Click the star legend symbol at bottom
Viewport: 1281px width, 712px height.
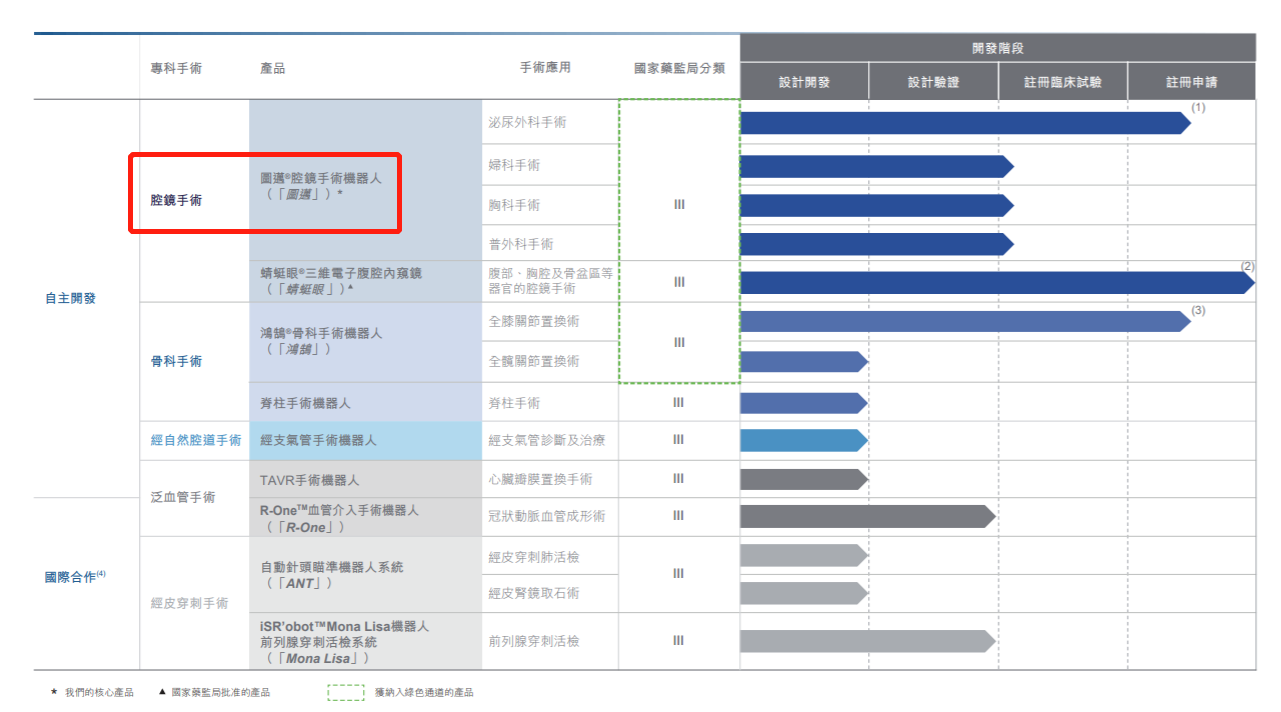coord(53,692)
